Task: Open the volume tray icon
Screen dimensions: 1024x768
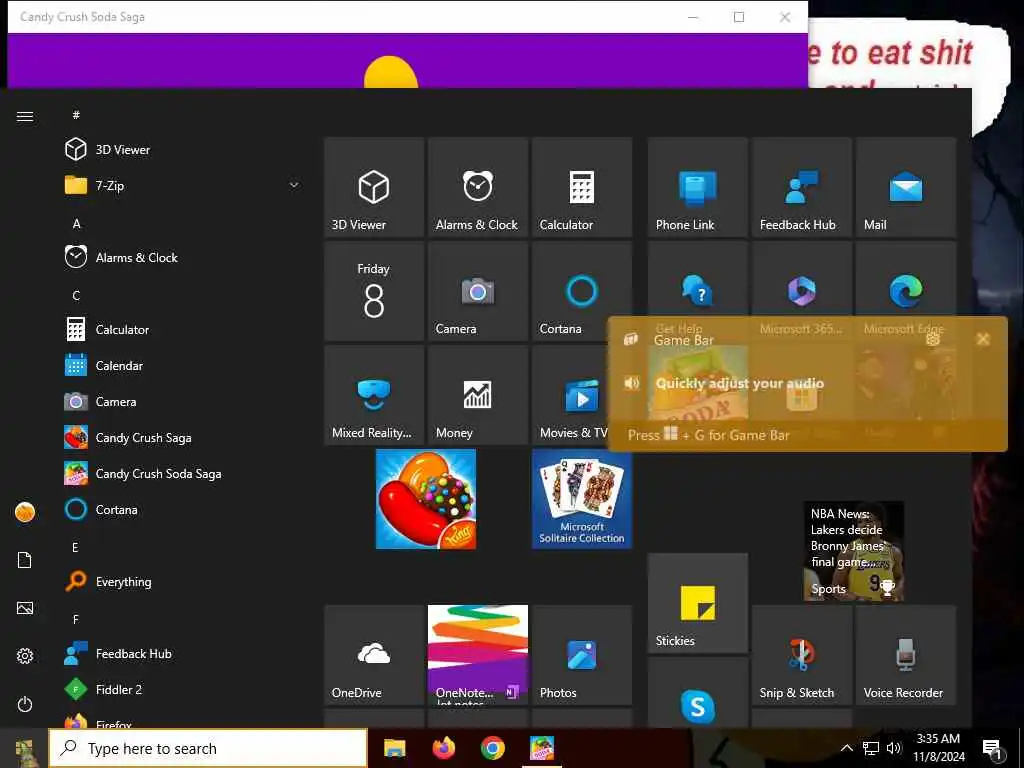Action: point(894,748)
